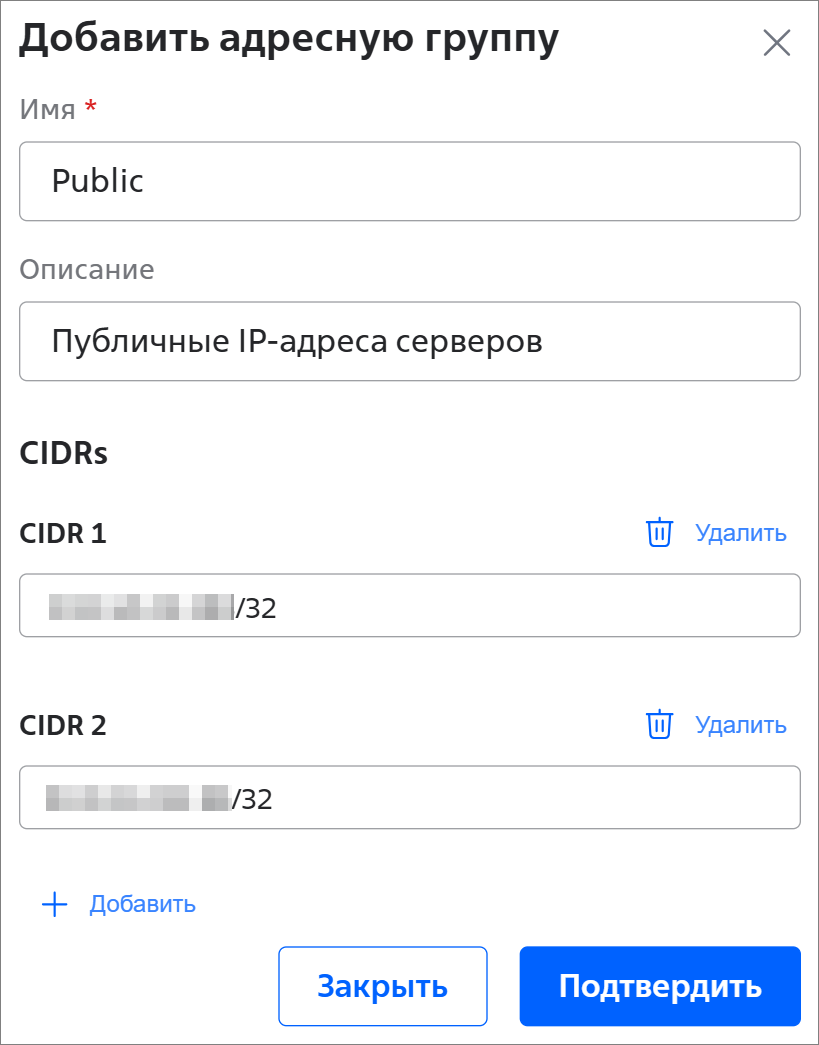Click the CIDR 2 label

click(63, 726)
